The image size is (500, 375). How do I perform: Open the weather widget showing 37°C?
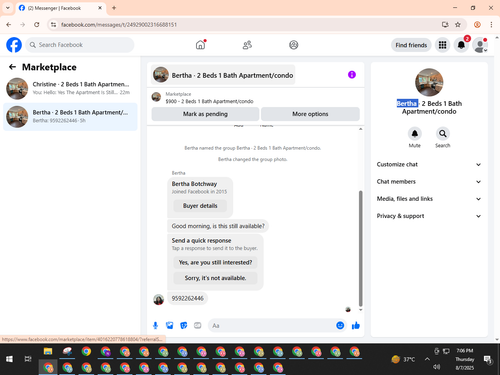click(403, 359)
